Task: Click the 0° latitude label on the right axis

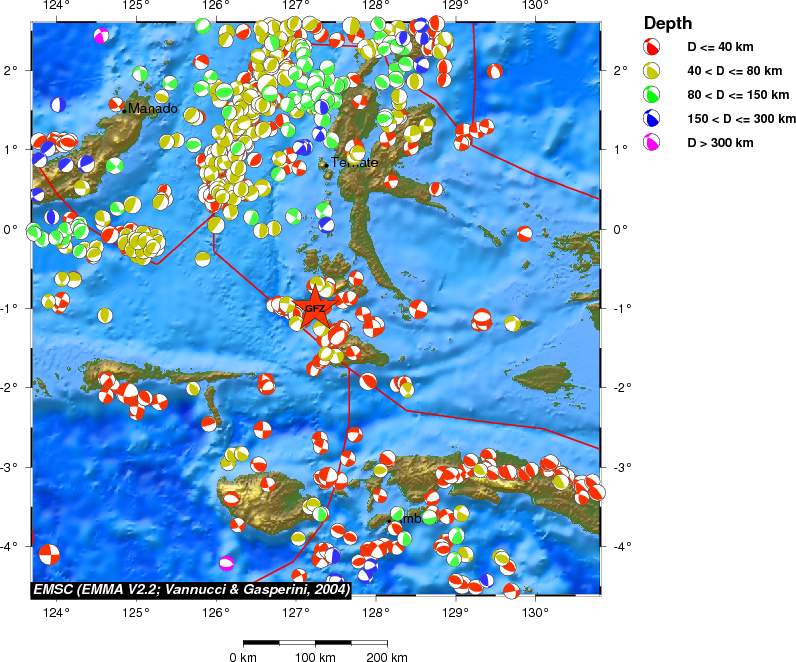Action: pos(618,229)
